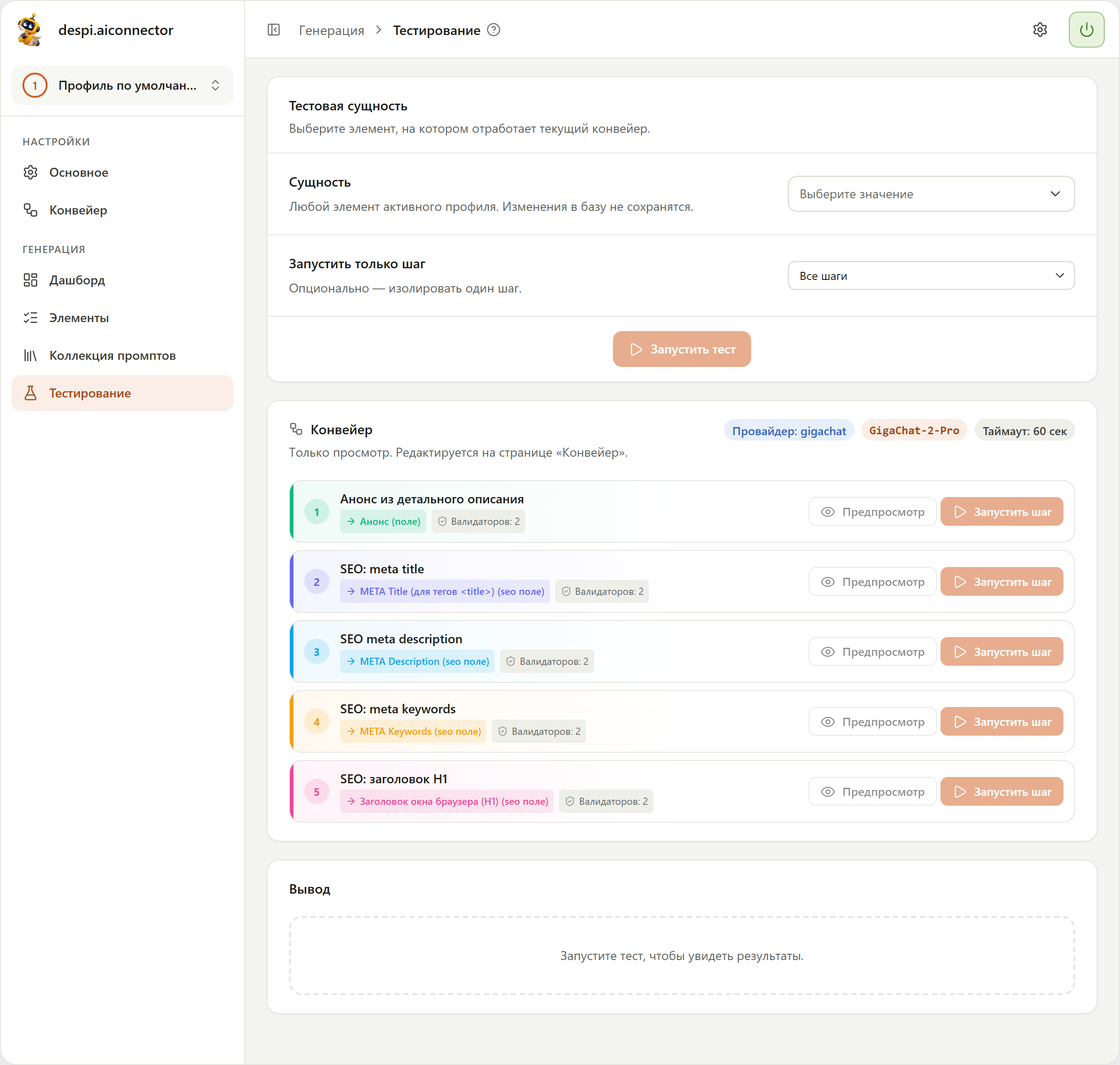Preview step 1 Анонс из детального описания
This screenshot has width=1120, height=1065.
pos(872,512)
